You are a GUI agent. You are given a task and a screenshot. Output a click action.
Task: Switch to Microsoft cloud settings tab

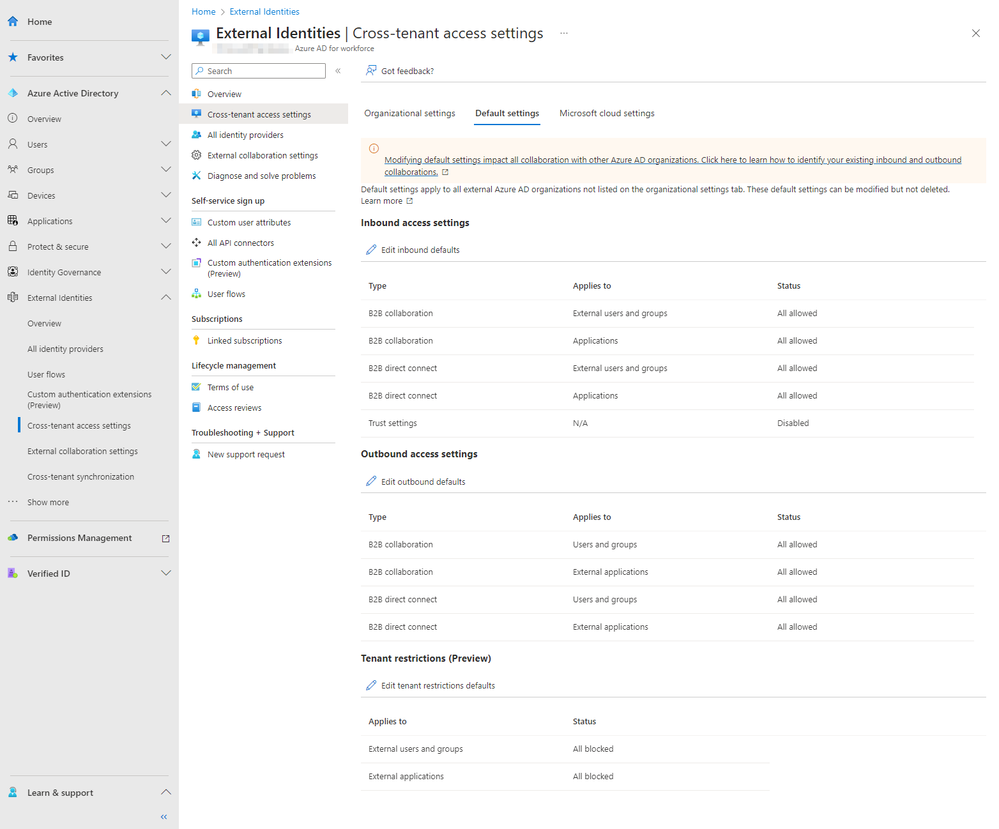point(607,114)
